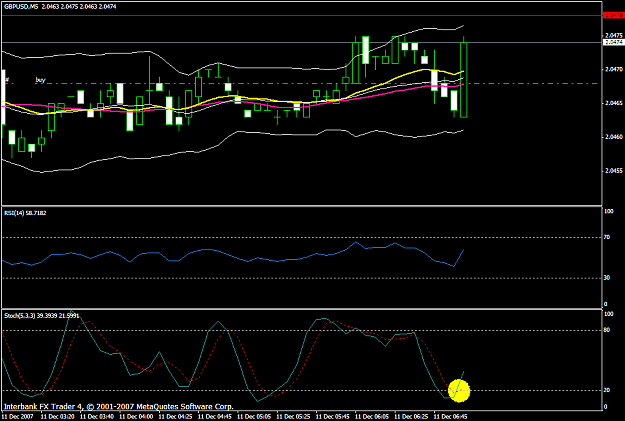Click the Stoch(5,3,3) indicator label
625x421 pixels.
[41, 315]
